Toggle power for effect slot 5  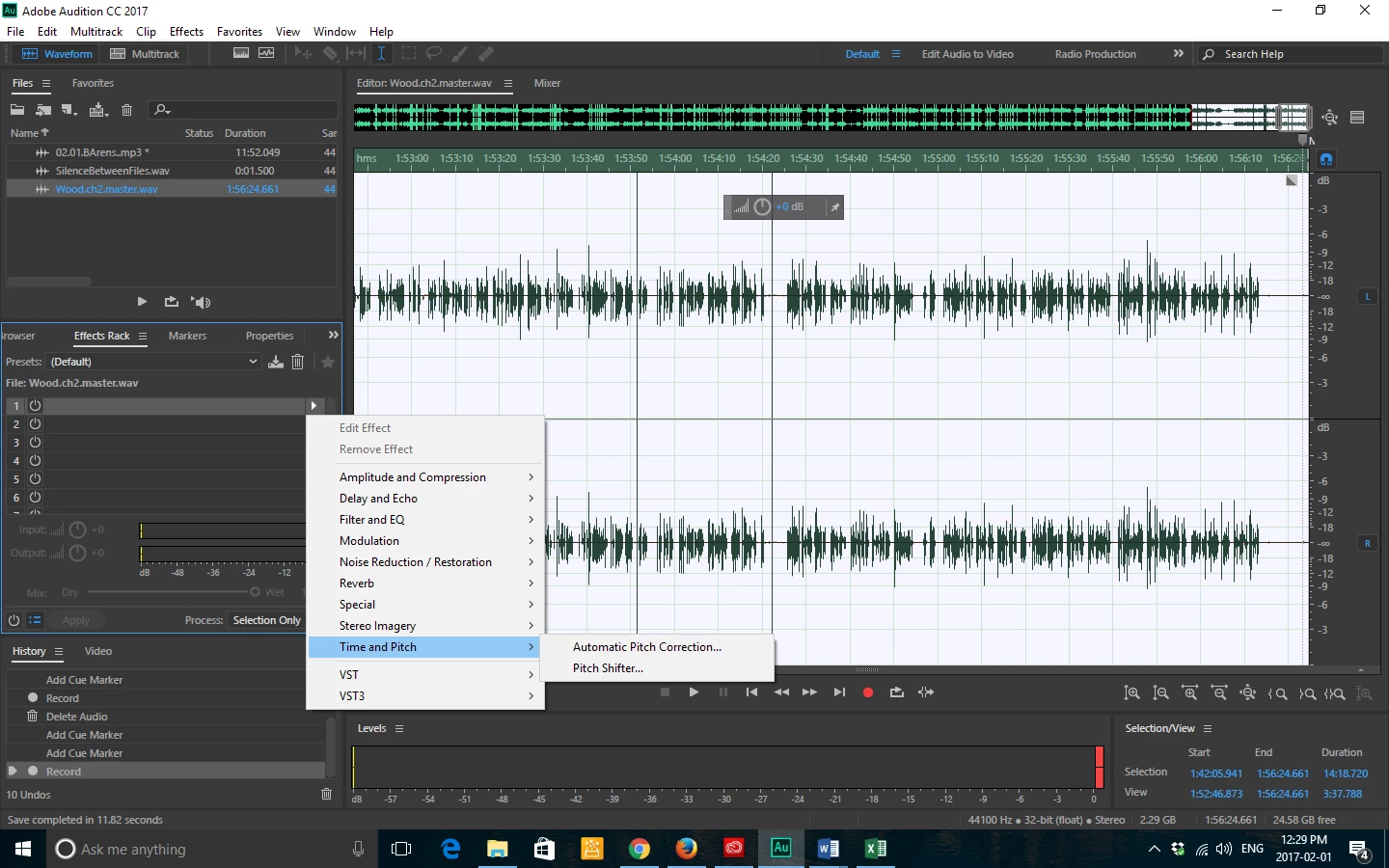[x=35, y=479]
